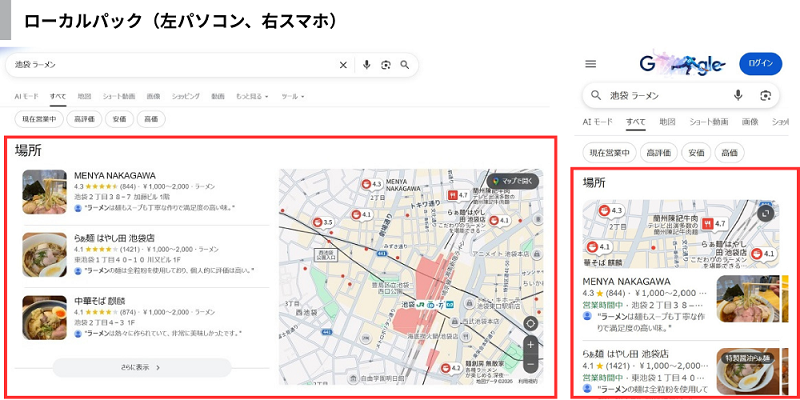Select MENYA NAKAGAWA 4.3 pin on desktop map
The width and height of the screenshot is (800, 400).
[x=372, y=184]
